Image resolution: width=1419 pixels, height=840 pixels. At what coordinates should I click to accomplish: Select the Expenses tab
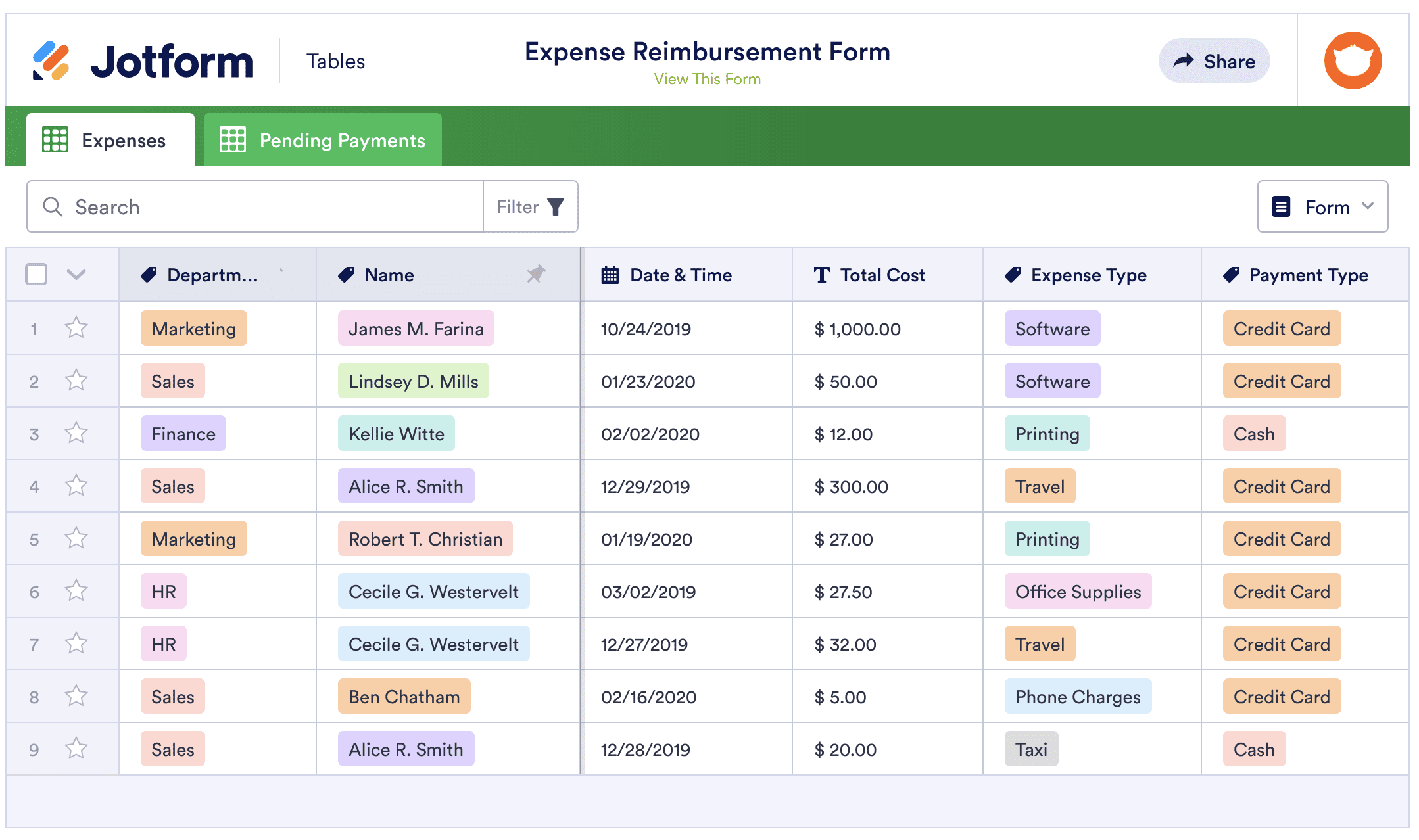110,140
